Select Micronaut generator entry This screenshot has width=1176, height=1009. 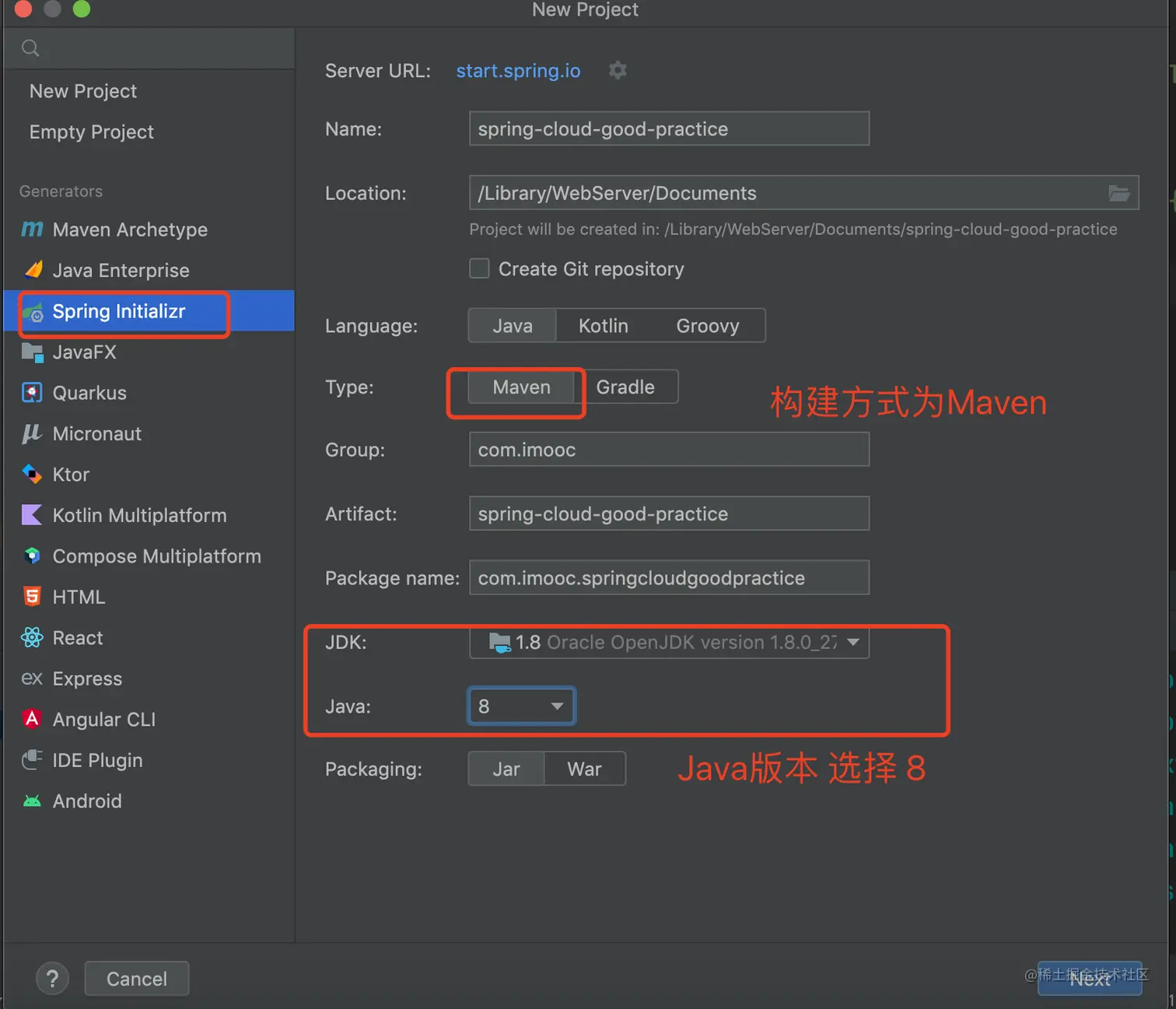tap(149, 433)
